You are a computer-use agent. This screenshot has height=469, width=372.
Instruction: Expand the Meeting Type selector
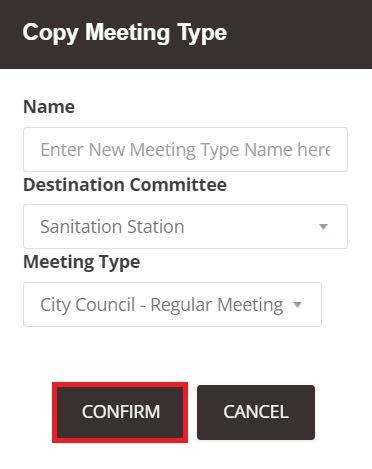pyautogui.click(x=172, y=304)
